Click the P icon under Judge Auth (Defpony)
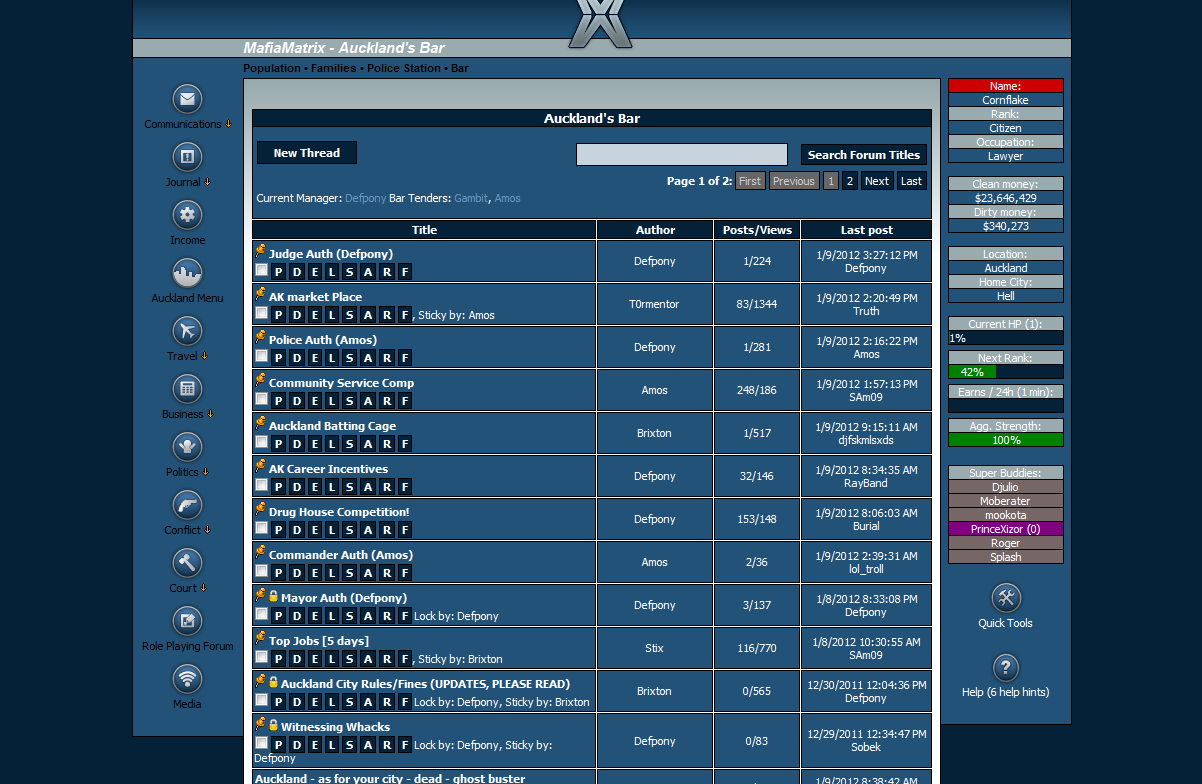 [279, 272]
